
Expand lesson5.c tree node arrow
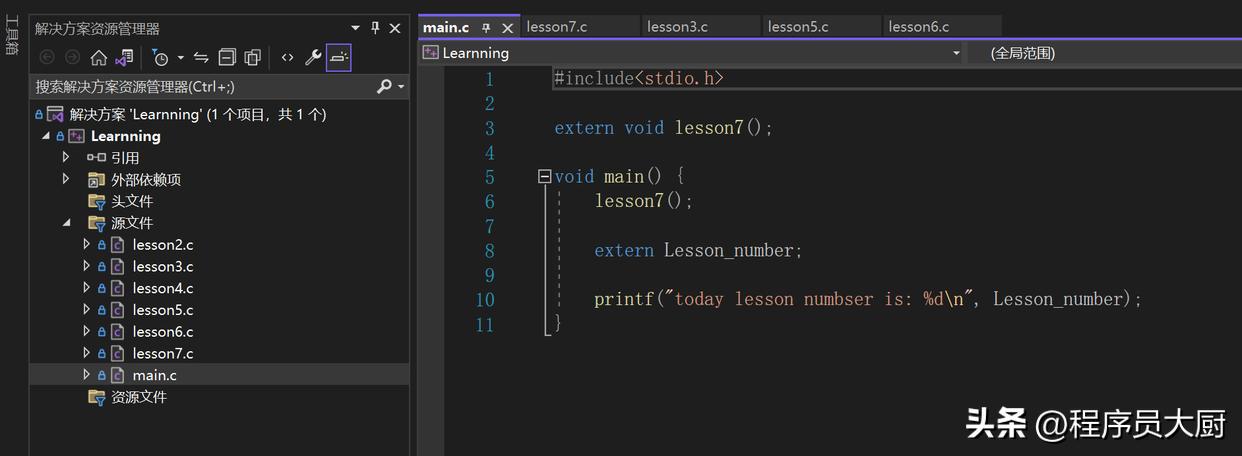(86, 310)
